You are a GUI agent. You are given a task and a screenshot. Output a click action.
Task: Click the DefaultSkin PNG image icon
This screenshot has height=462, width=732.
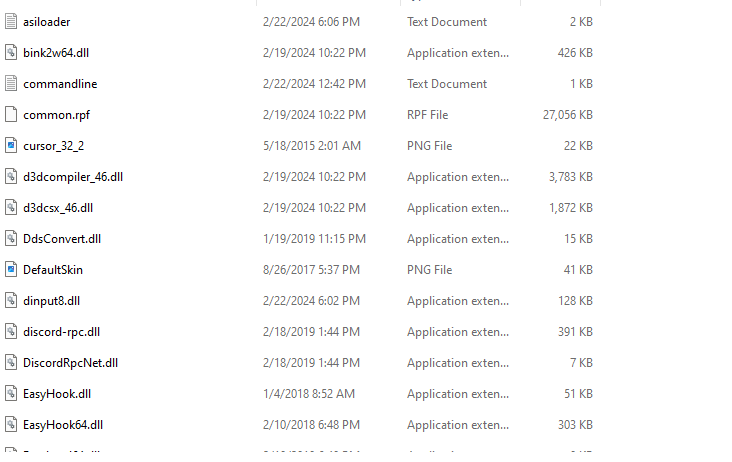pos(11,270)
